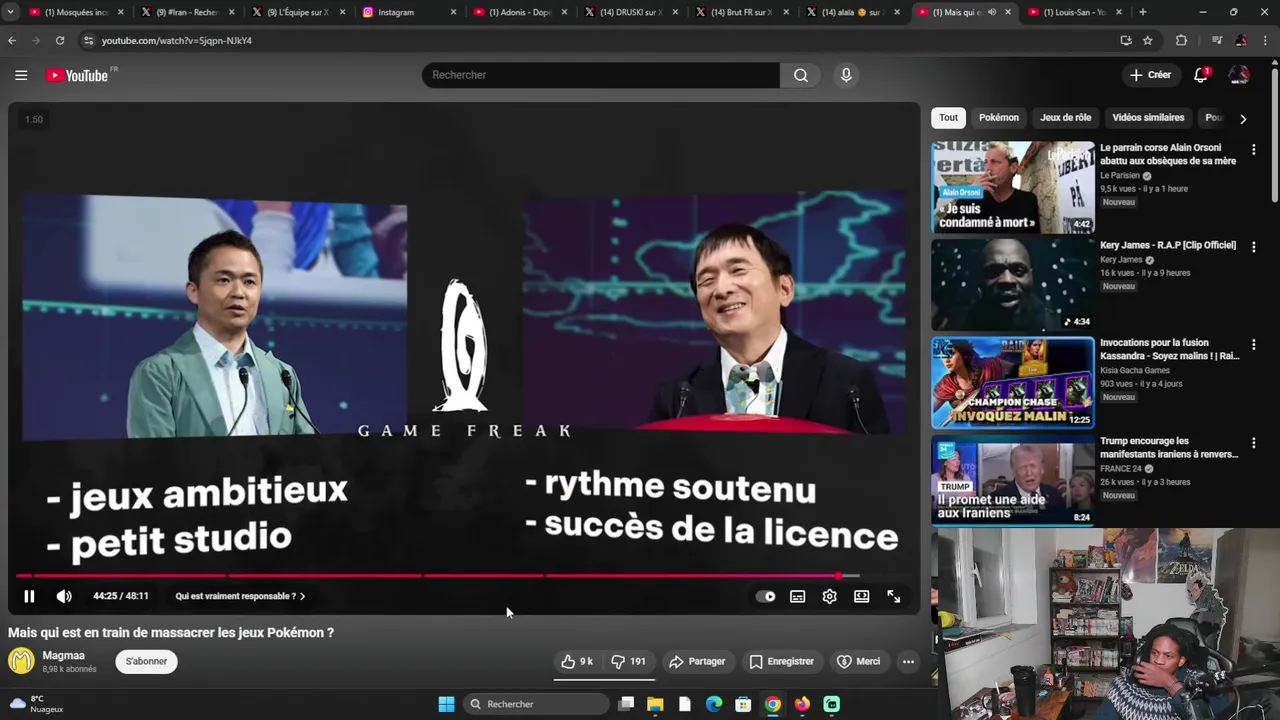Dislike the video with the thumbs-down button
Viewport: 1280px width, 720px height.
(629, 661)
